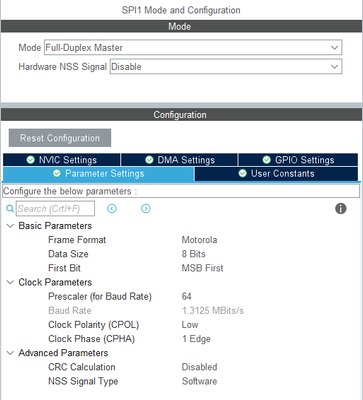
Task: Click the Mode section header bar
Action: 181,26
